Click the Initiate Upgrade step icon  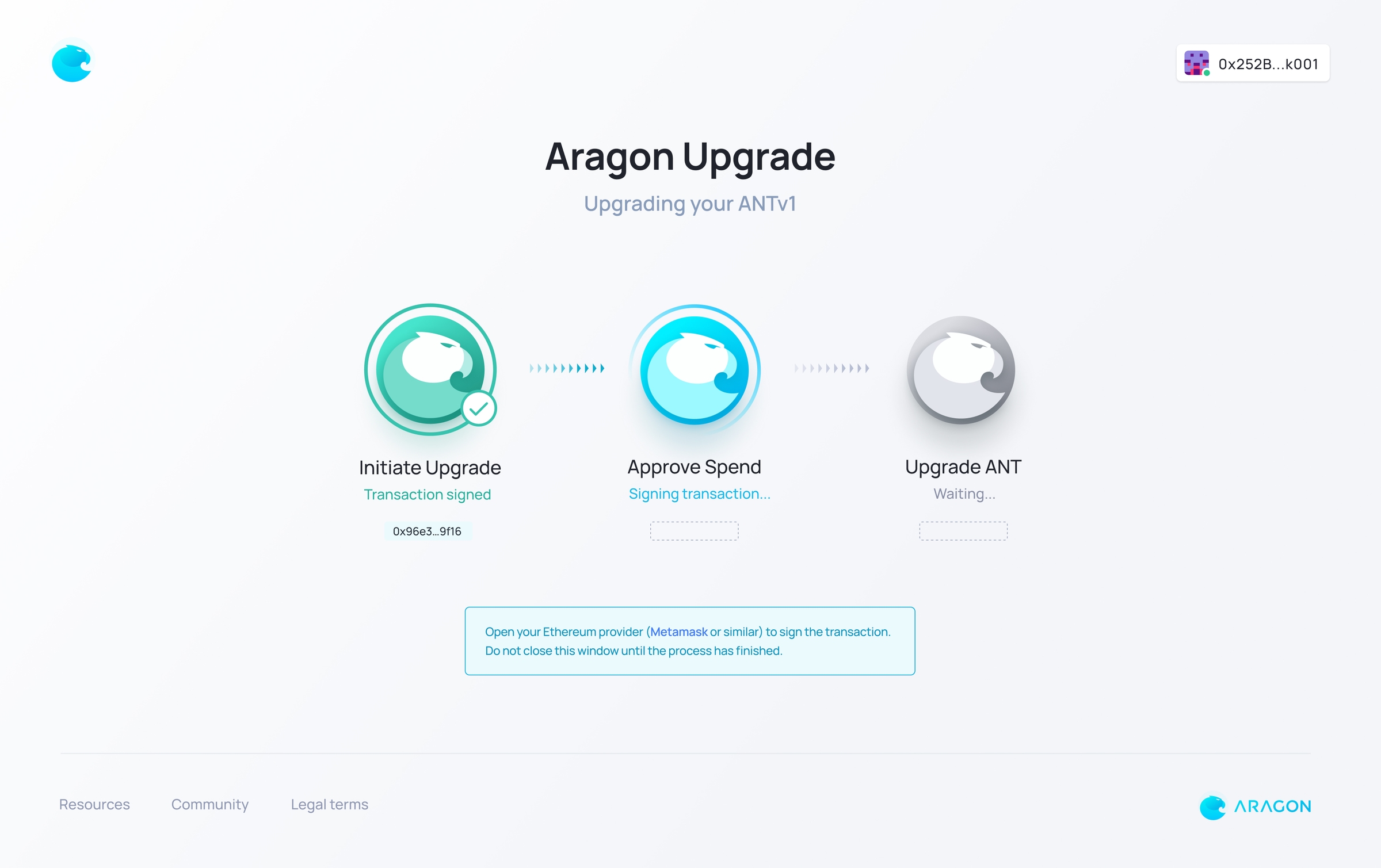(428, 370)
